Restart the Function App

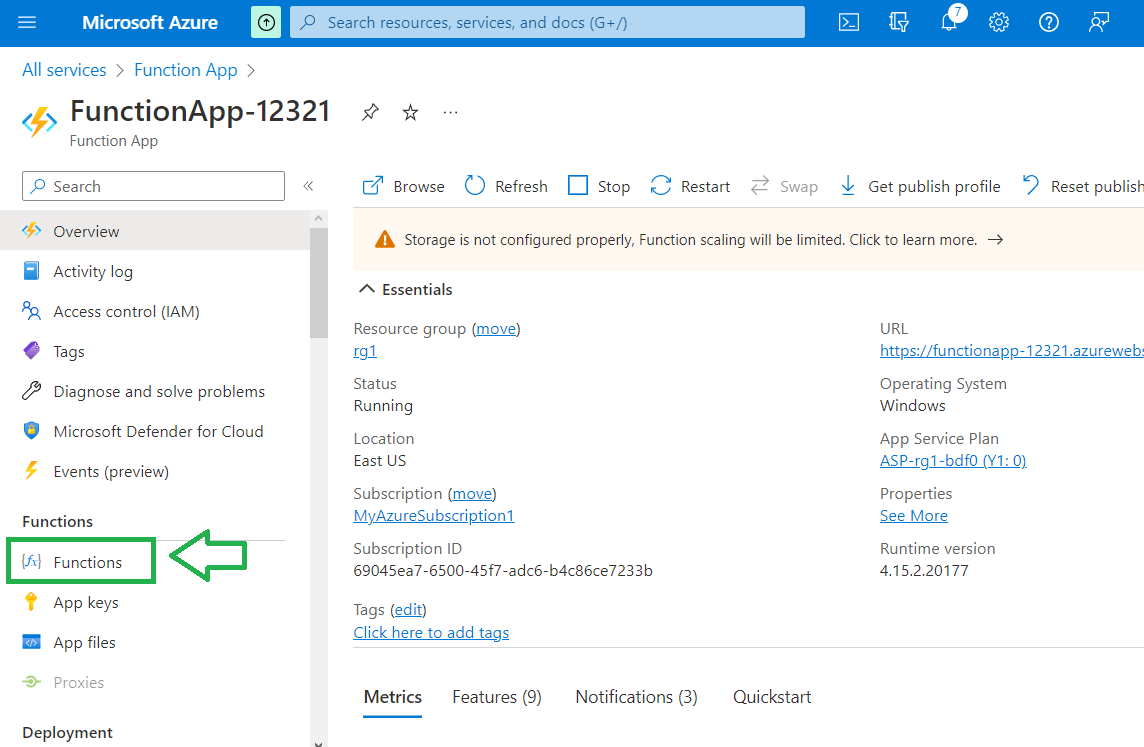[690, 186]
